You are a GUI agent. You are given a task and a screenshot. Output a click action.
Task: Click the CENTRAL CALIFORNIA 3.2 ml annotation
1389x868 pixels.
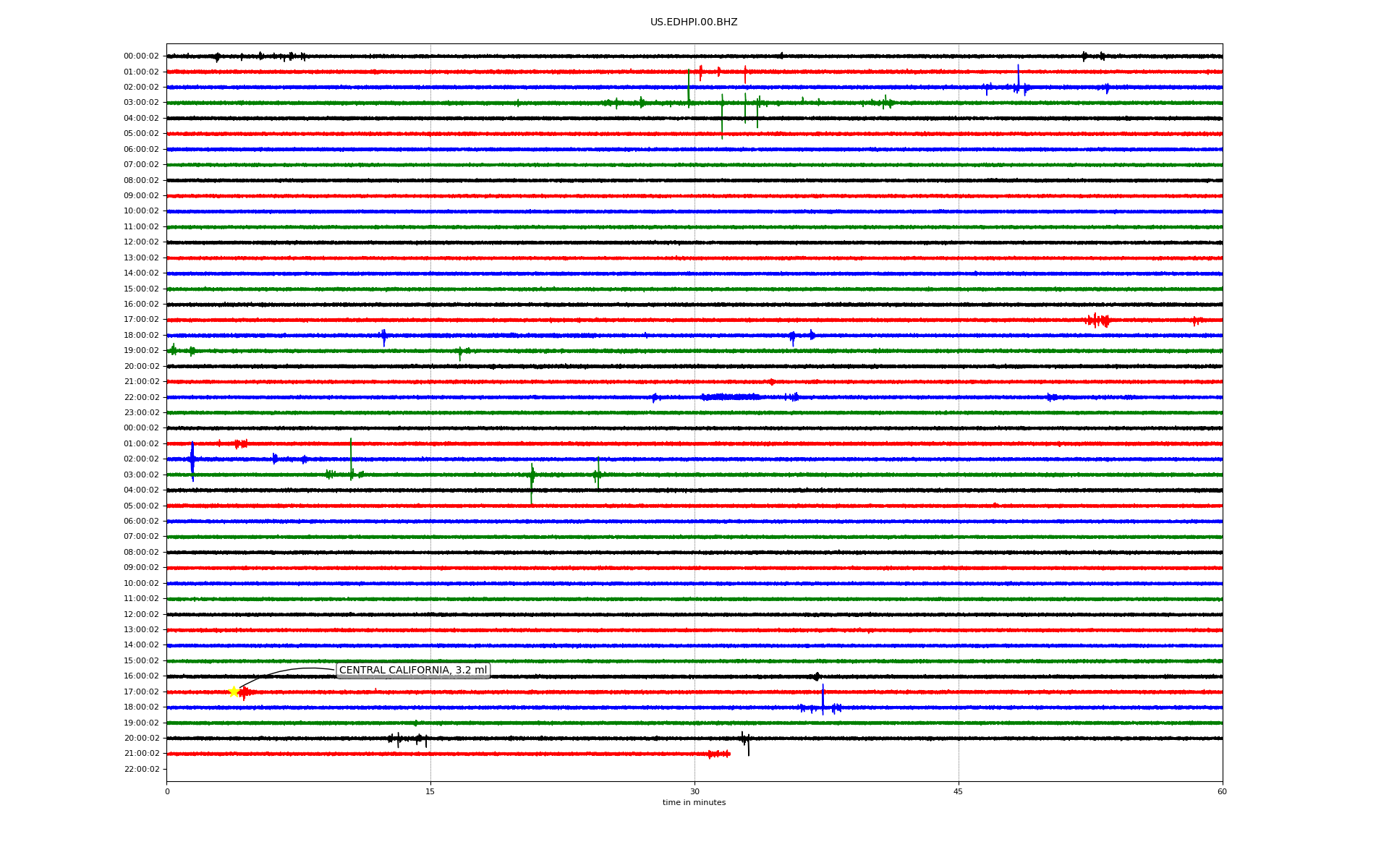pos(413,671)
